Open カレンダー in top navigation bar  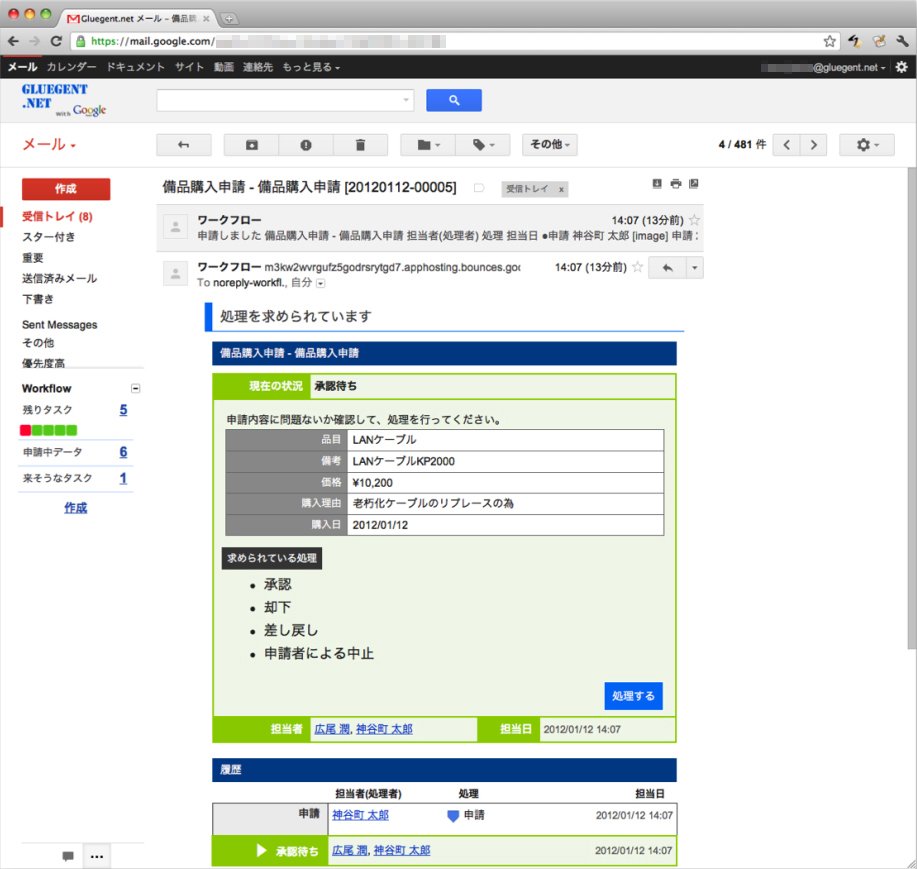[71, 67]
